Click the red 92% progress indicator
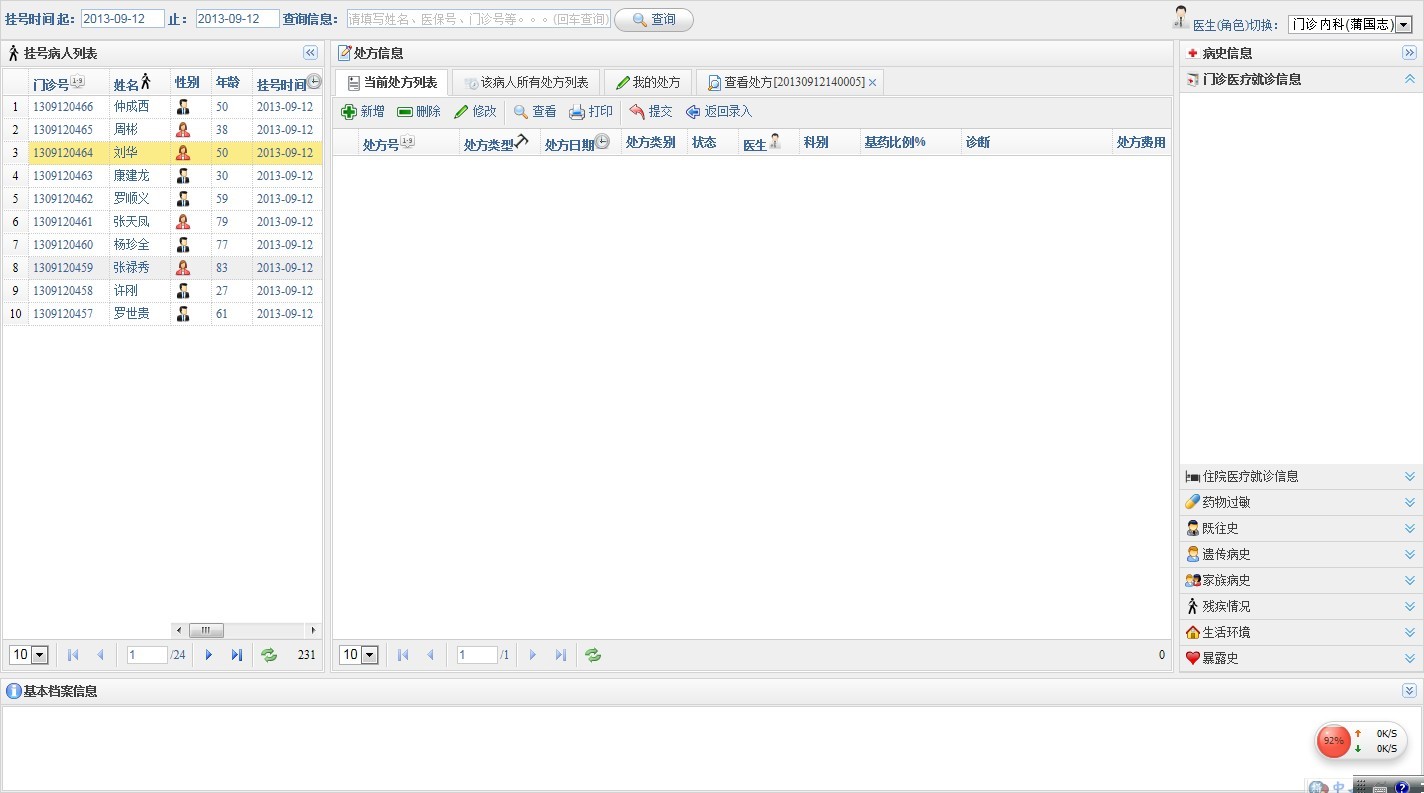The width and height of the screenshot is (1424, 793). pos(1333,741)
